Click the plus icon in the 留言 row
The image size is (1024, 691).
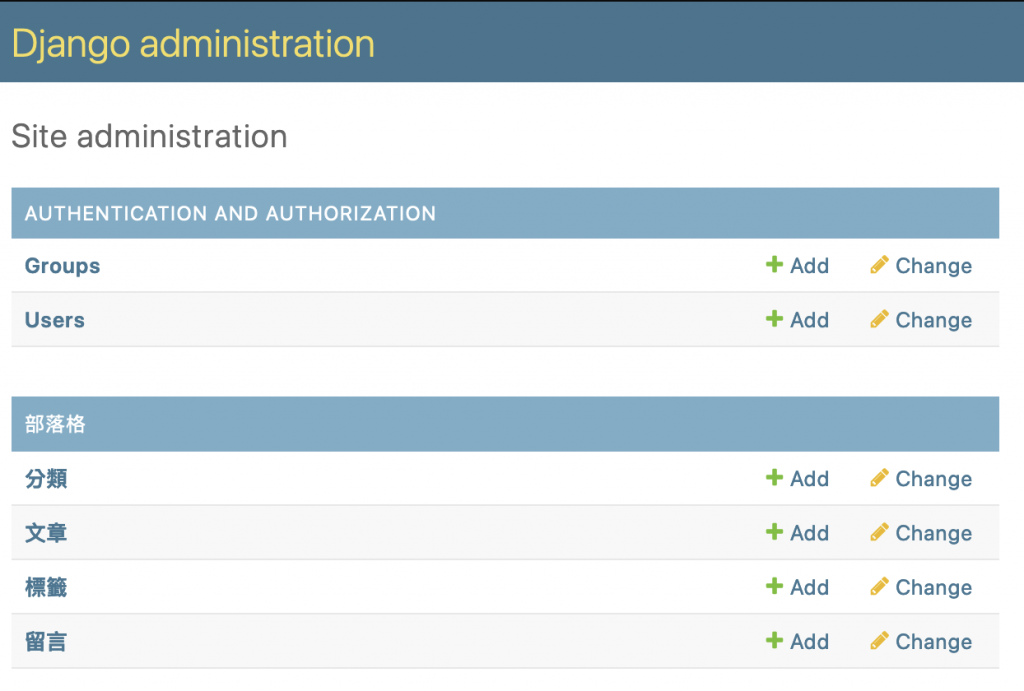click(774, 640)
